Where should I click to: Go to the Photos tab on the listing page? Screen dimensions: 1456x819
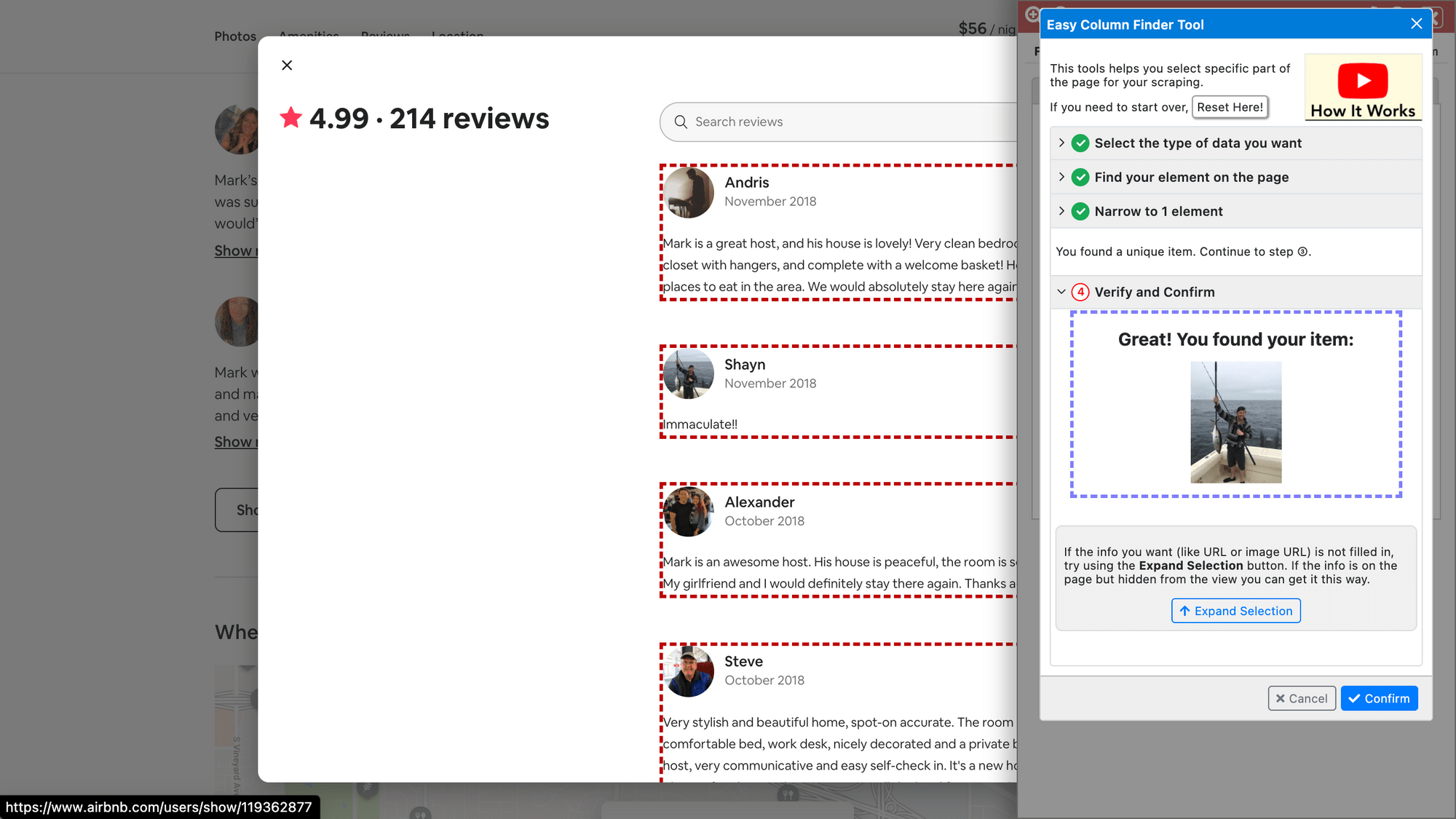235,36
